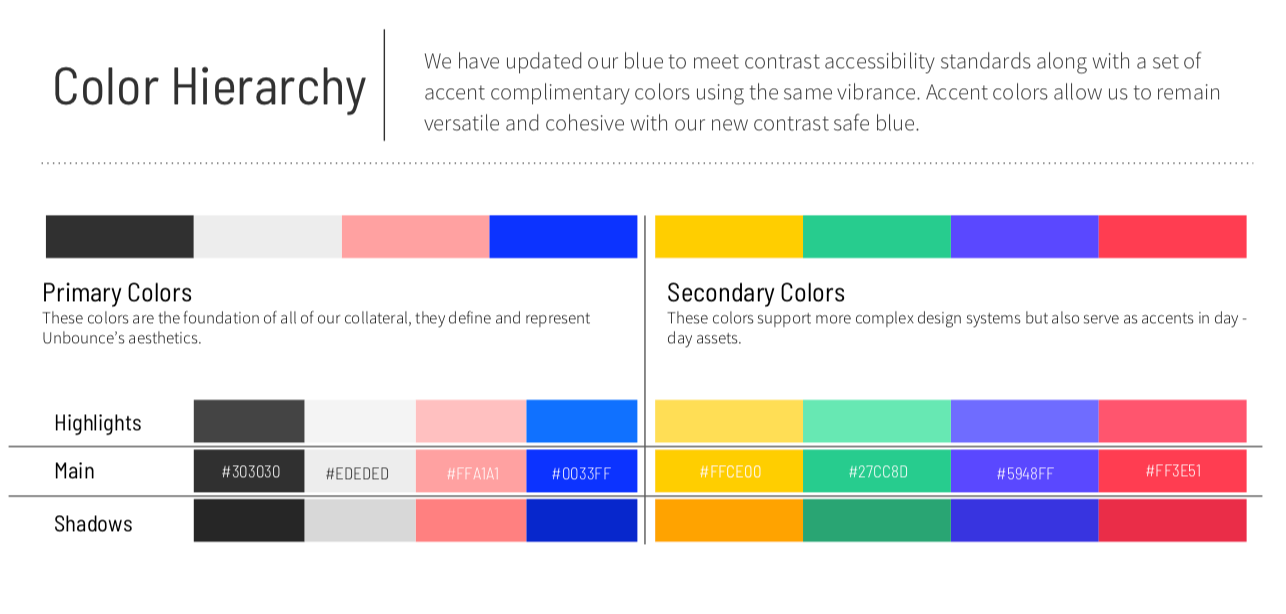Pick the #FFA1A1 pink main swatch

click(471, 472)
